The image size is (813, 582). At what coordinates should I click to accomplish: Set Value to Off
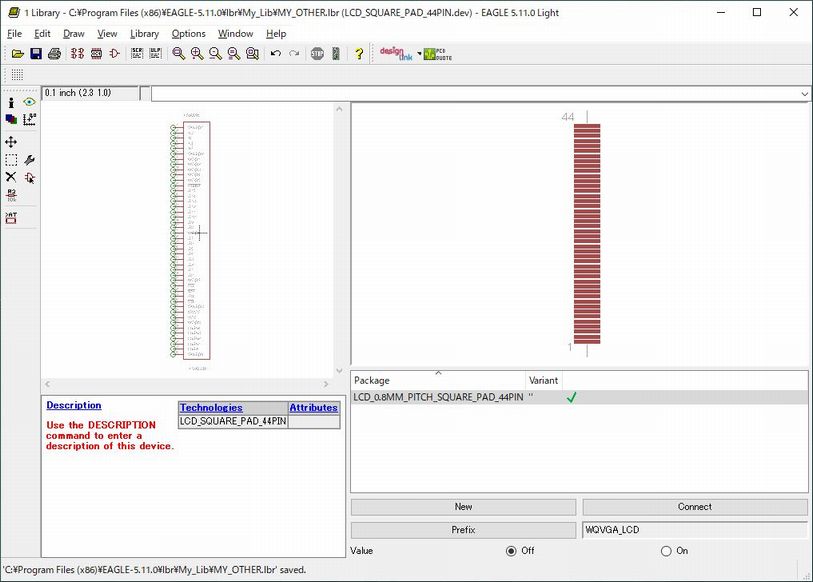(511, 551)
